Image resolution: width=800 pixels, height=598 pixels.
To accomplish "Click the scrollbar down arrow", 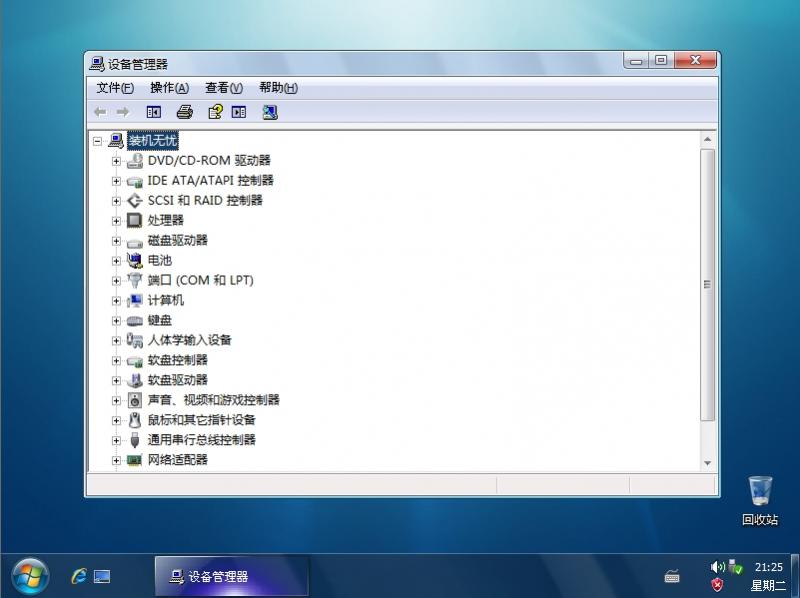I will (x=707, y=463).
